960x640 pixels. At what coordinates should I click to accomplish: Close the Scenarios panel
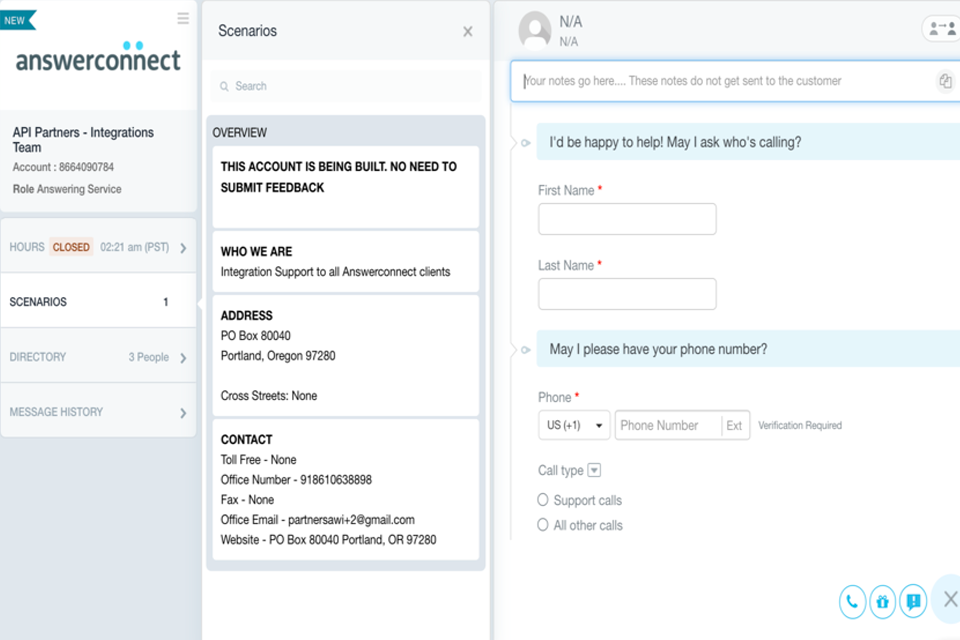468,31
